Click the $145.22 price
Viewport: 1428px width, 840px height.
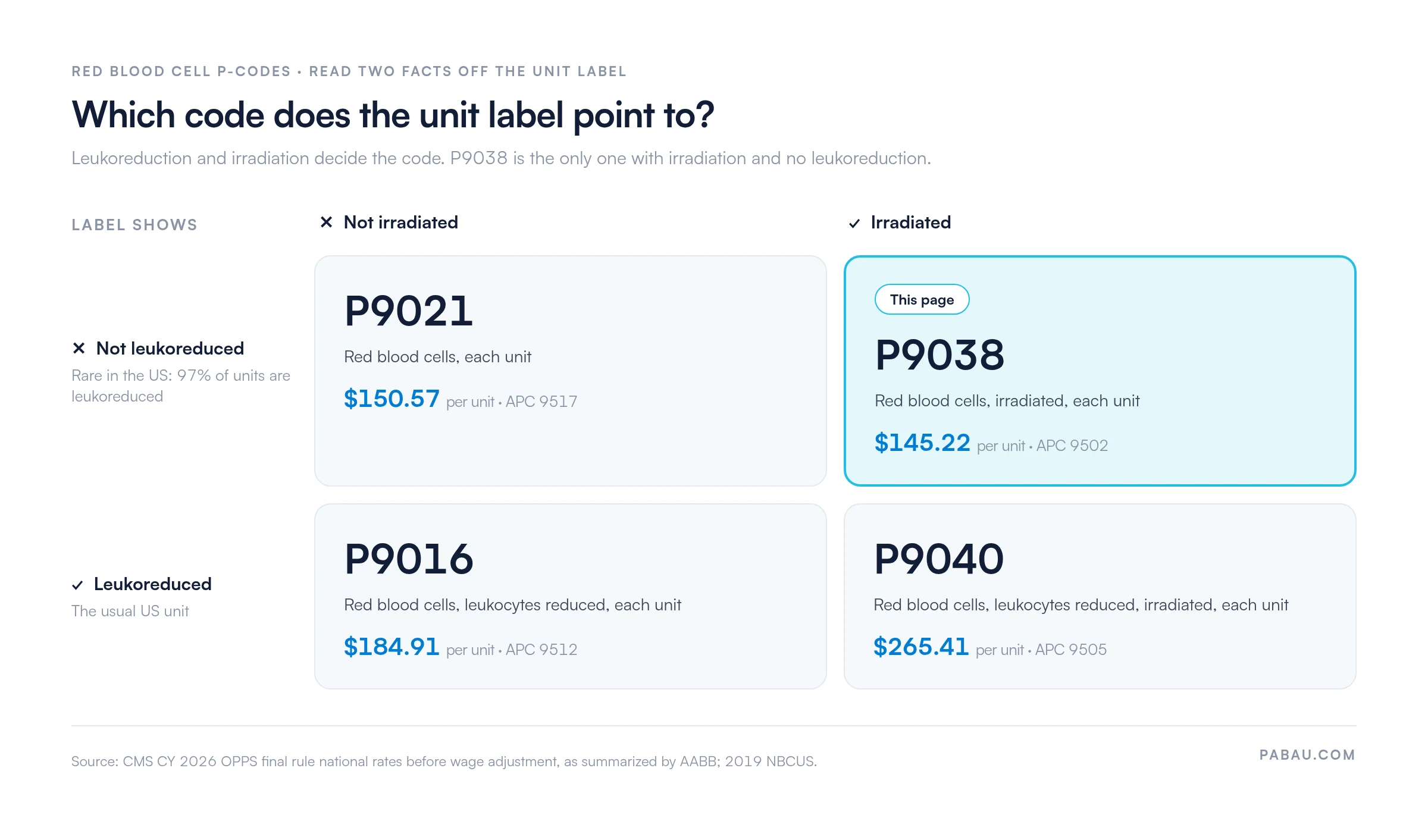pos(922,443)
